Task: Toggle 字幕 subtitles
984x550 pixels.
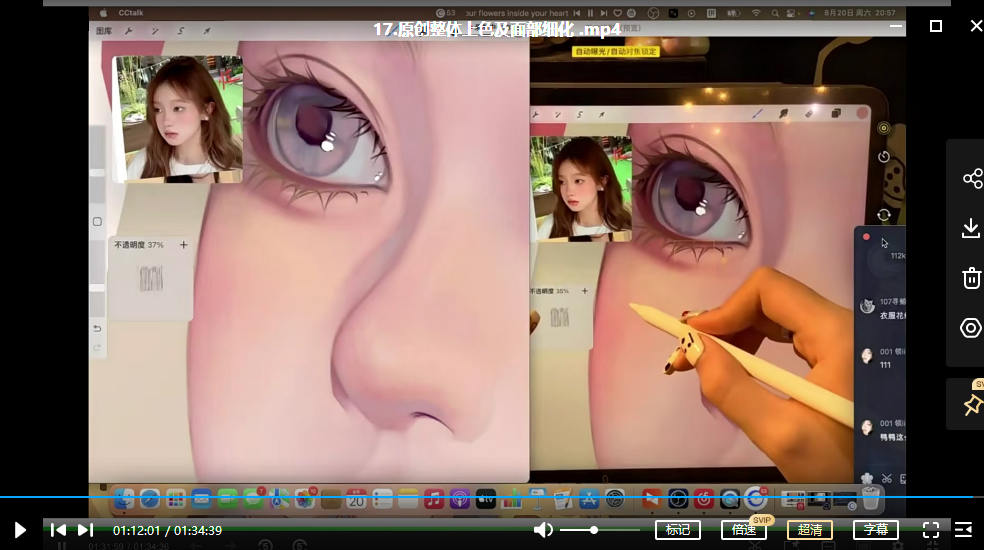Action: (x=875, y=530)
